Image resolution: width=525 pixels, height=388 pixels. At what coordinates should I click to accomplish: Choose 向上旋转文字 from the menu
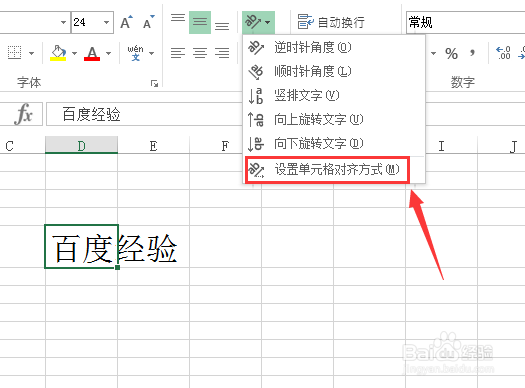click(x=334, y=120)
